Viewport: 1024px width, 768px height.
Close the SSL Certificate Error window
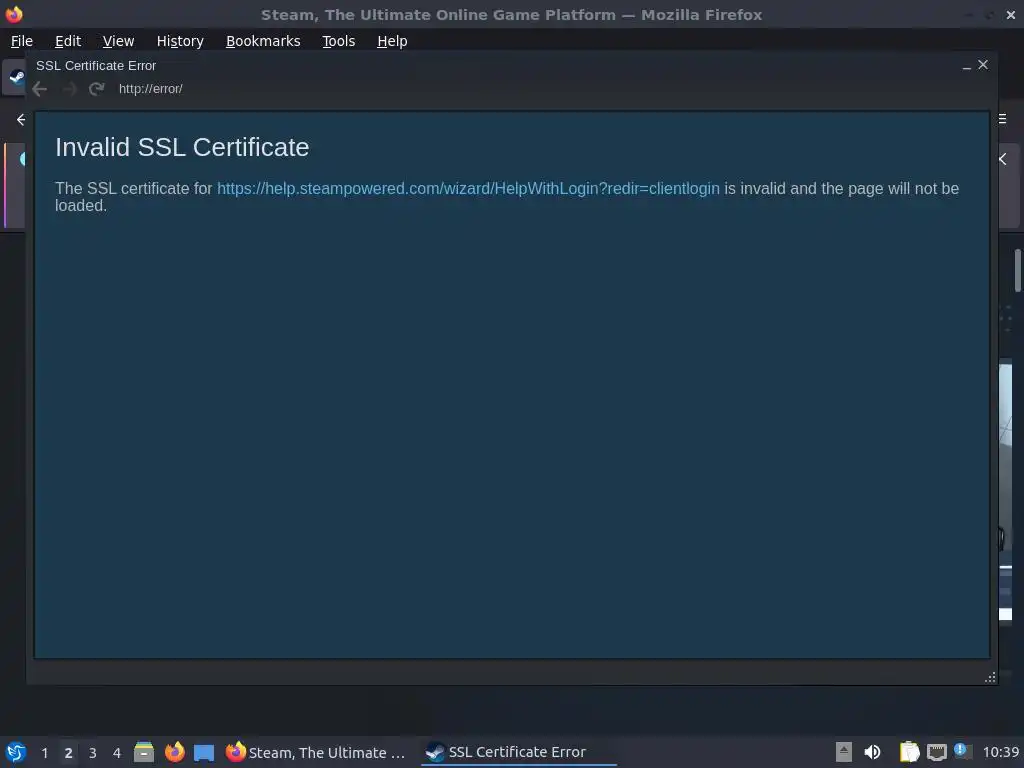click(x=983, y=65)
